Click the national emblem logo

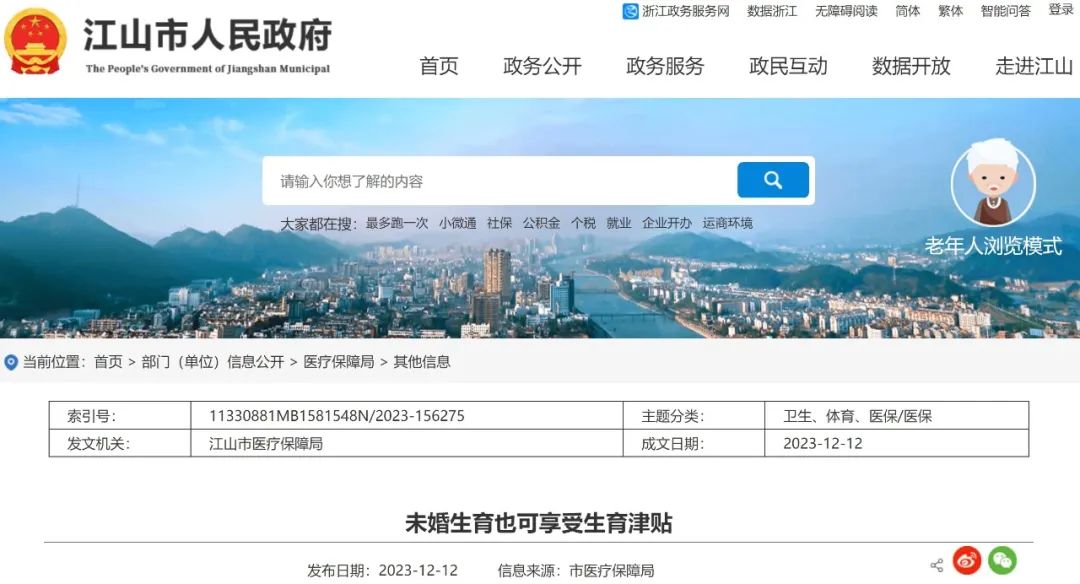35,42
